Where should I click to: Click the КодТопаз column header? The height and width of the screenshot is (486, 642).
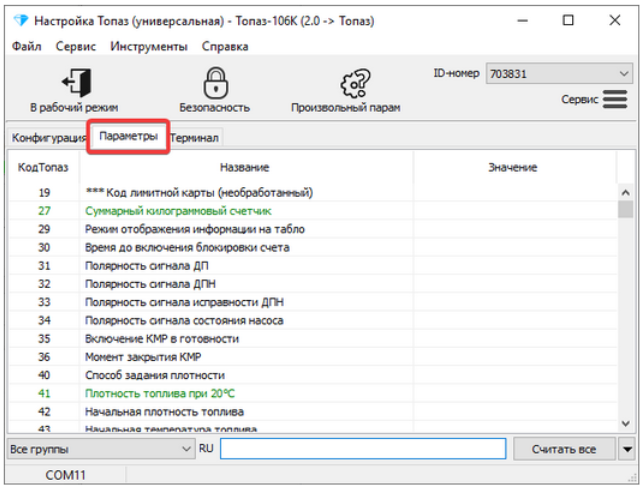point(43,167)
